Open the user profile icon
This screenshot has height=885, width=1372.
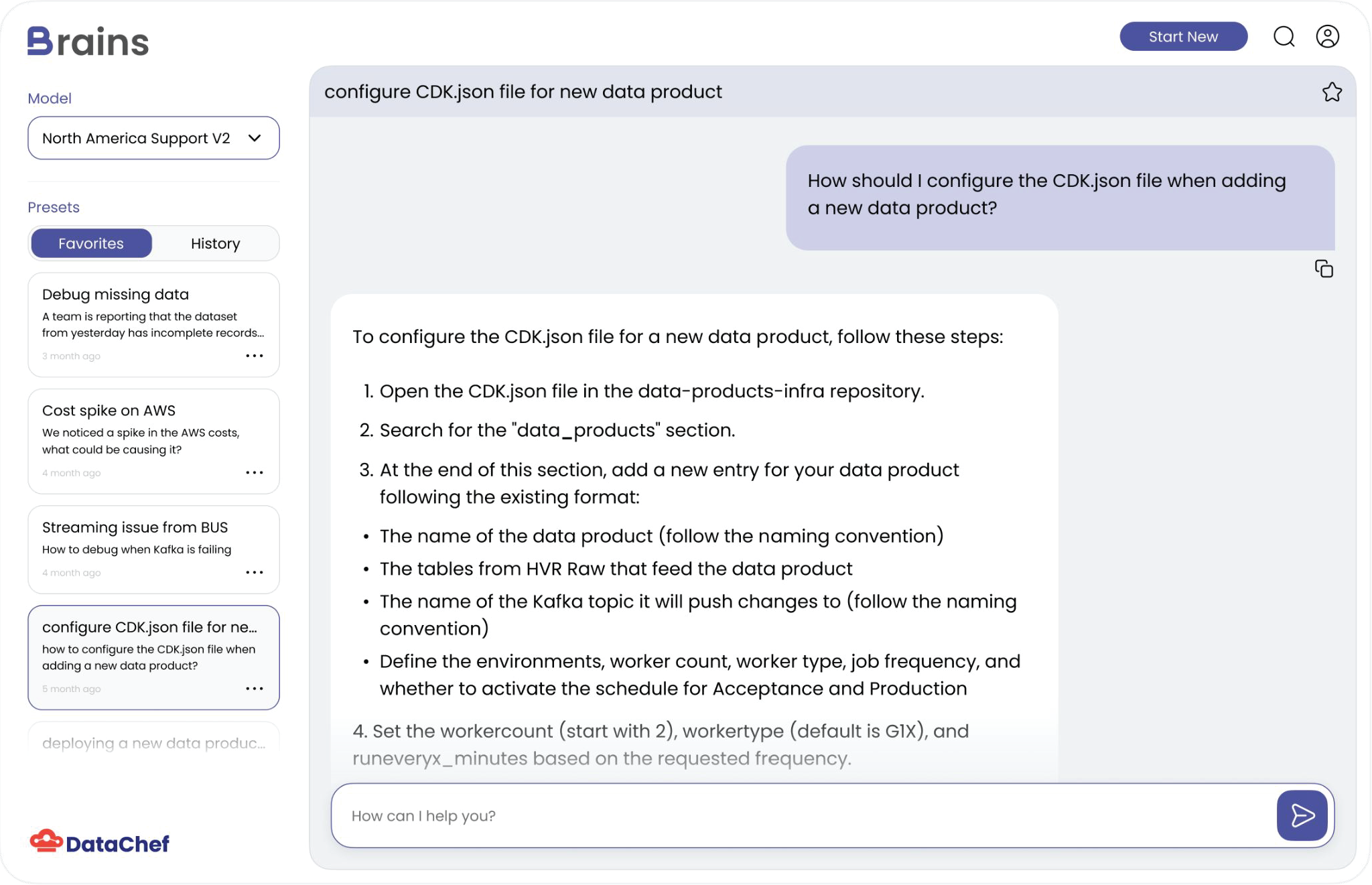(1327, 37)
